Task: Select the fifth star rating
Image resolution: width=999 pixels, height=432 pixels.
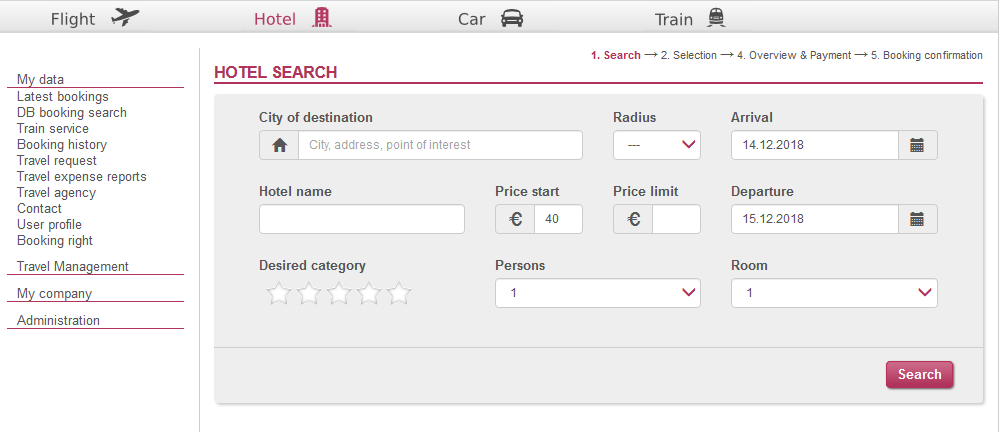Action: pos(399,293)
